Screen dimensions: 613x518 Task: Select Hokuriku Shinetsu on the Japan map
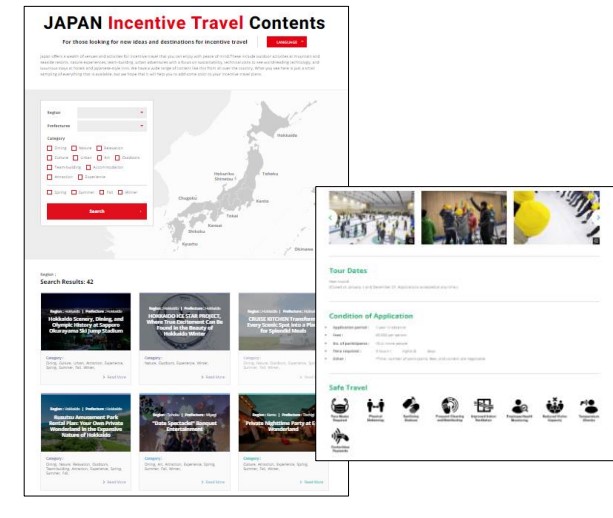coord(224,176)
